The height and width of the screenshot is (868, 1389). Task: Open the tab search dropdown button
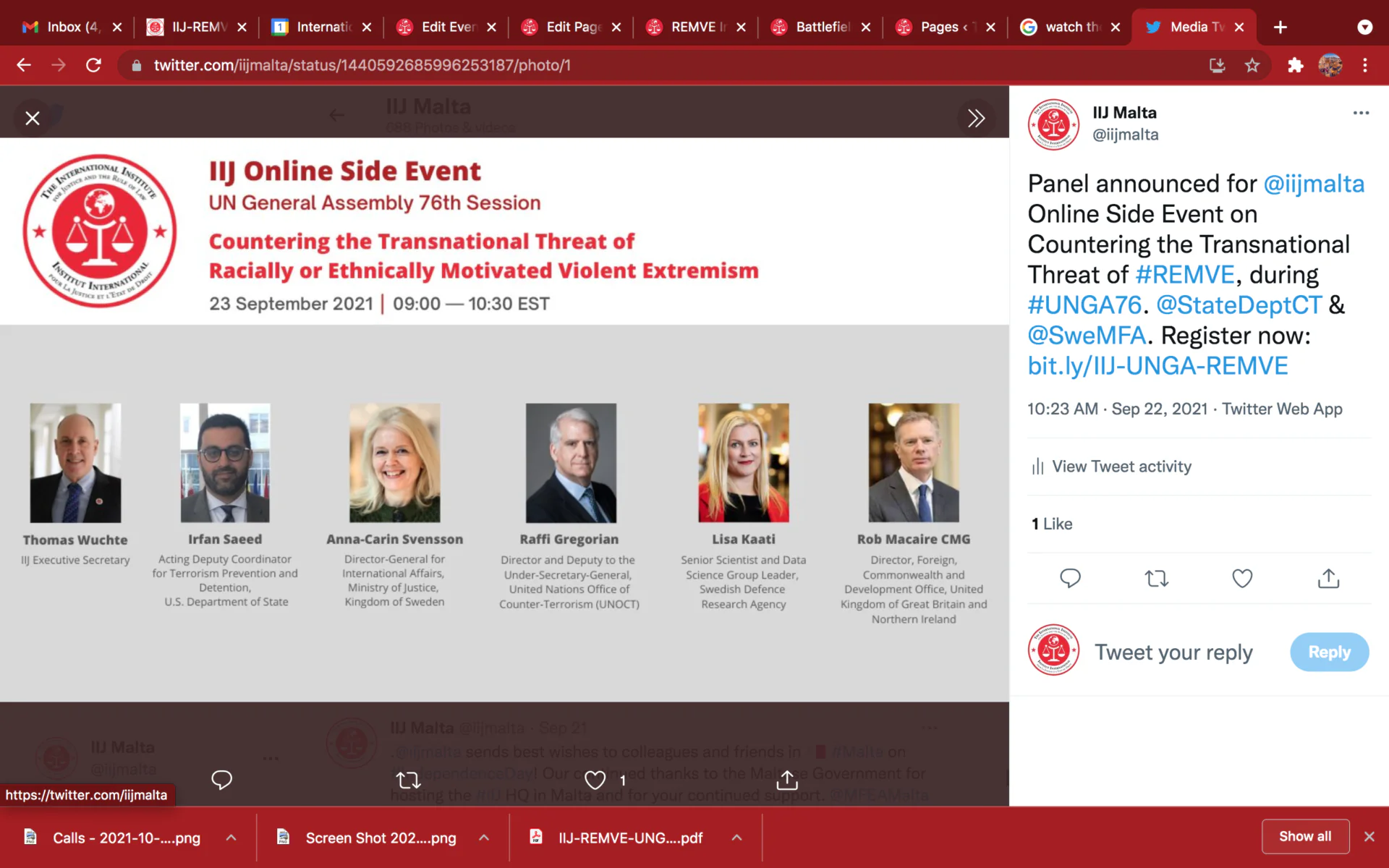click(x=1364, y=27)
